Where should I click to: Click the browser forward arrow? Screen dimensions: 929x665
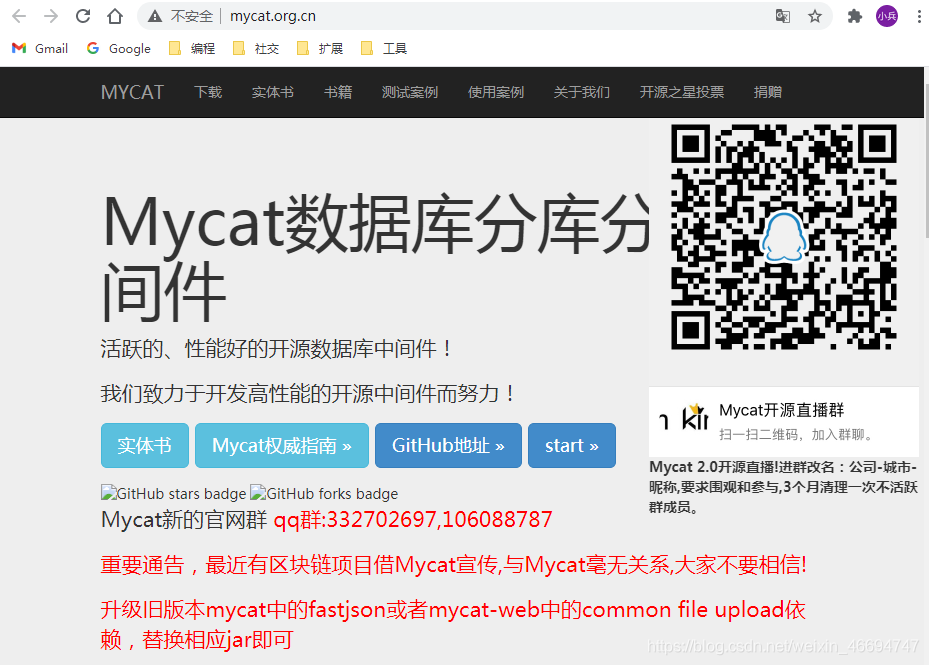click(x=51, y=16)
